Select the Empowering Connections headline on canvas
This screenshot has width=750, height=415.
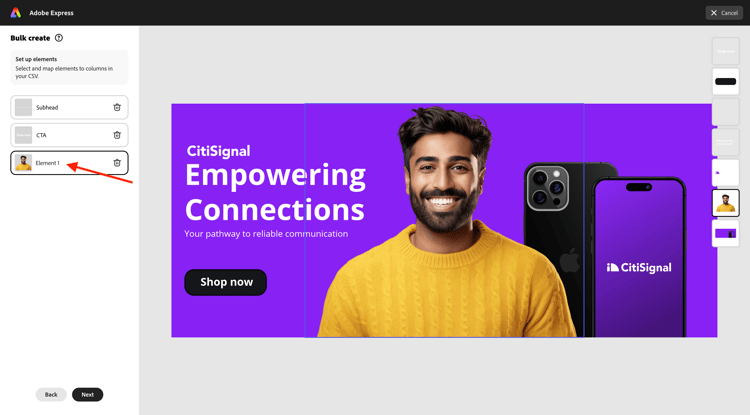(276, 192)
